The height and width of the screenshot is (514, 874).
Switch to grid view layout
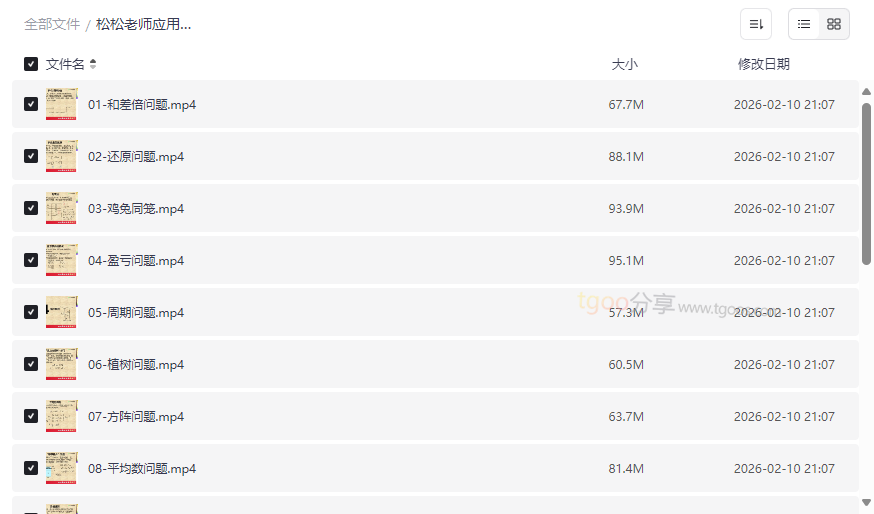(x=834, y=24)
